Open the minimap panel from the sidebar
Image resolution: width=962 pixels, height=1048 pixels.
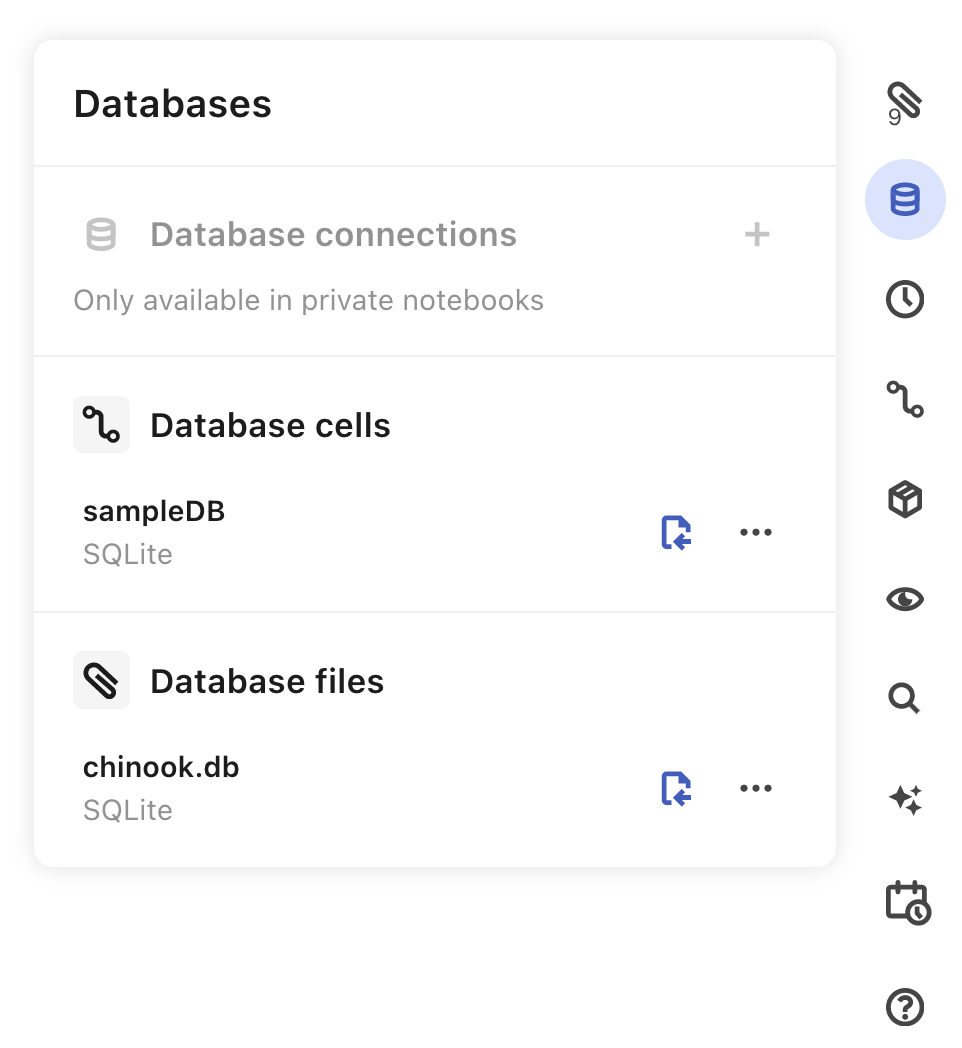click(x=904, y=399)
